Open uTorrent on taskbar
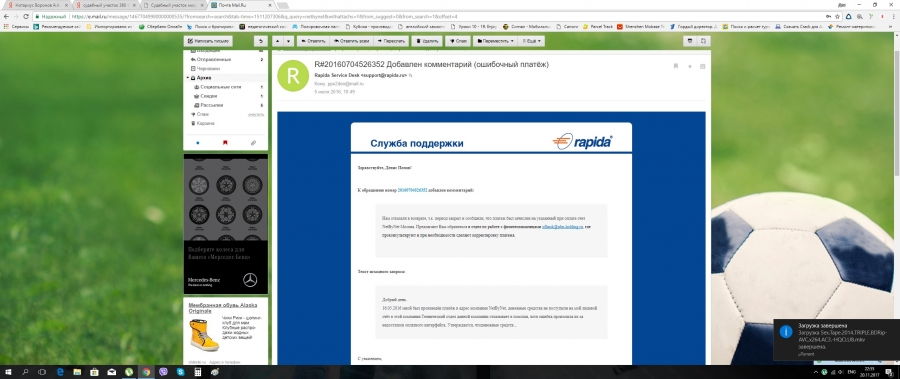The image size is (900, 379). [129, 372]
